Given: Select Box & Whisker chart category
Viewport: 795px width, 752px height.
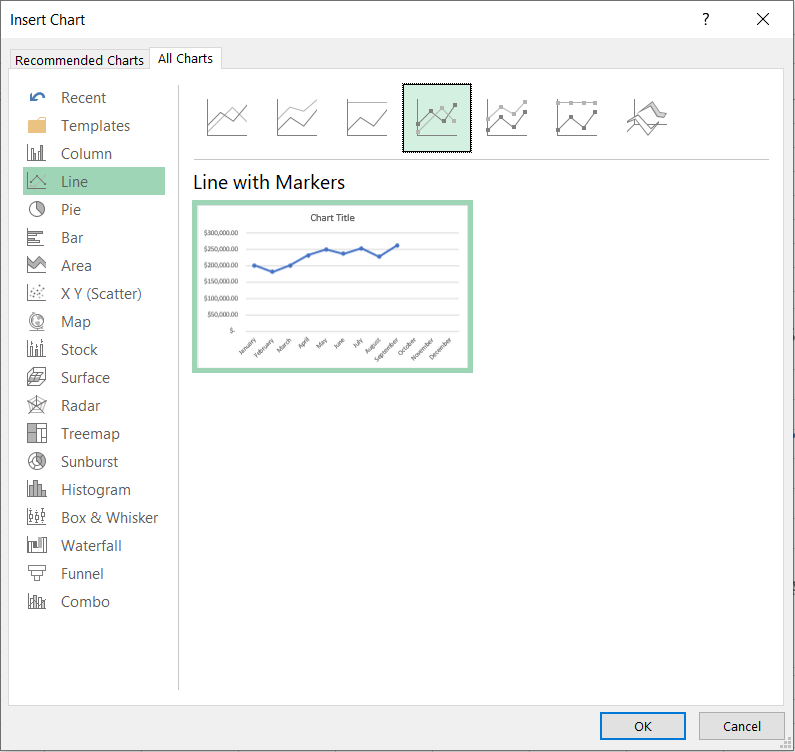Looking at the screenshot, I should point(109,518).
